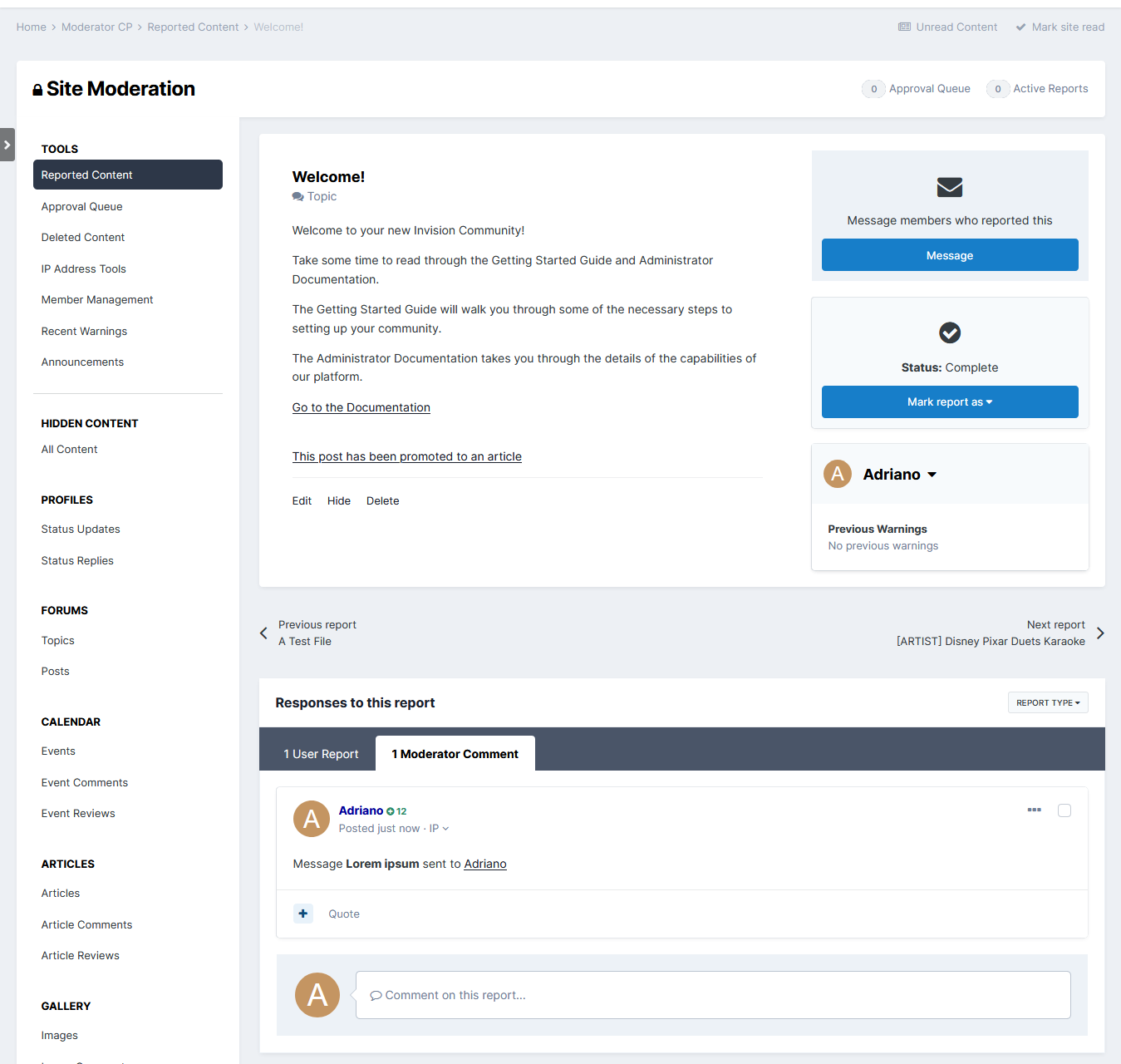Open Images under Gallery

coord(60,1036)
